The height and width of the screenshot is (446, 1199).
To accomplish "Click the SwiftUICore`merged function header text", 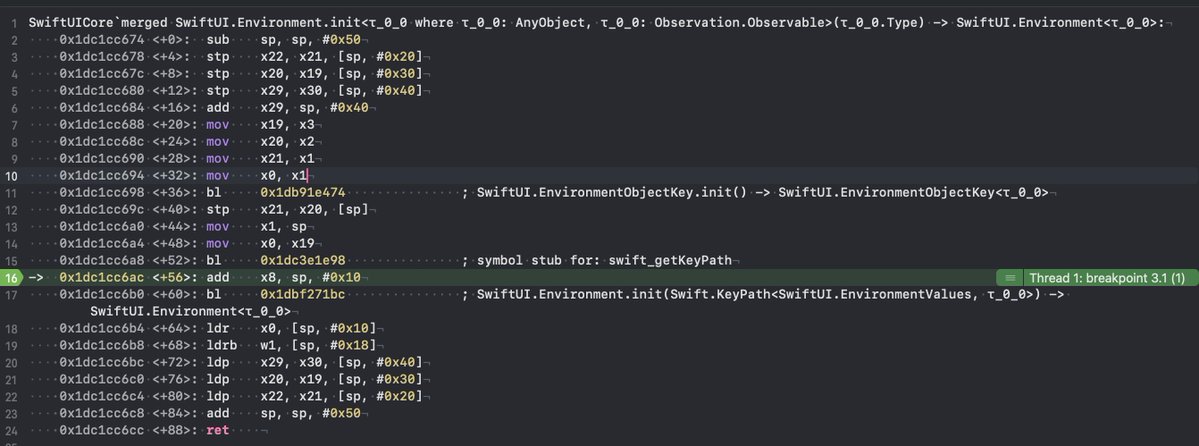I will point(596,23).
